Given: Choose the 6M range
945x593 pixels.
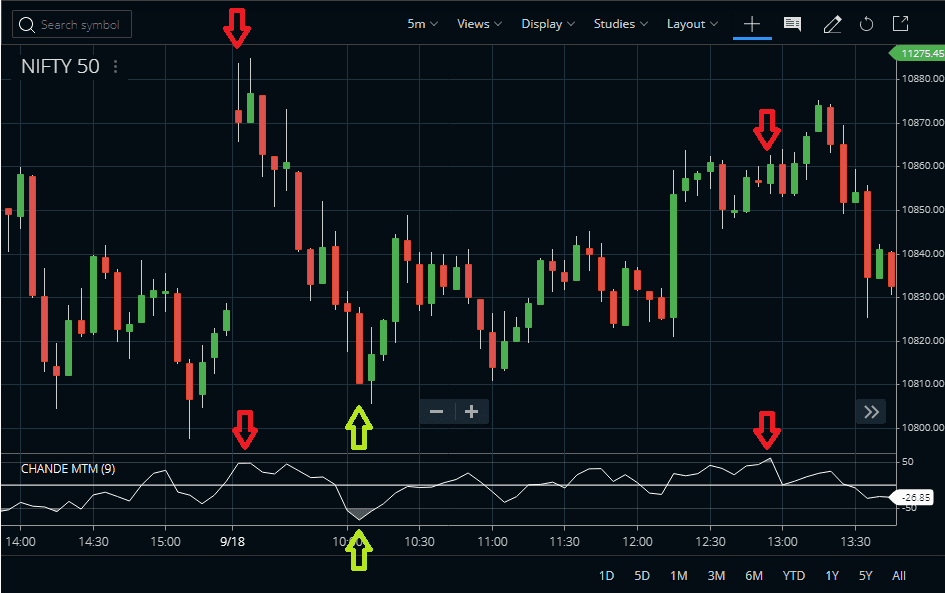Looking at the screenshot, I should [x=754, y=576].
